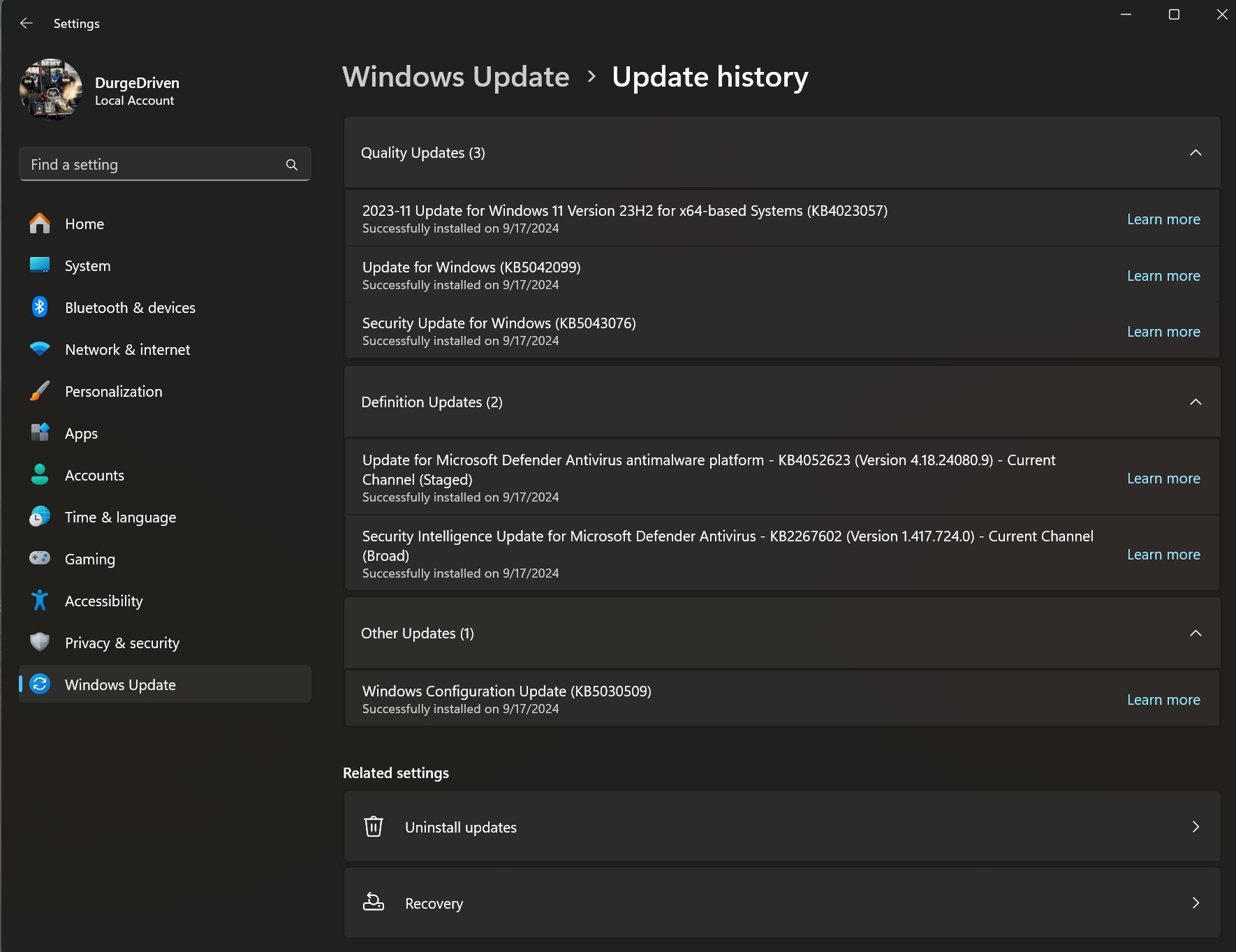
Task: Go back to Windows Update breadcrumb
Action: pyautogui.click(x=456, y=77)
